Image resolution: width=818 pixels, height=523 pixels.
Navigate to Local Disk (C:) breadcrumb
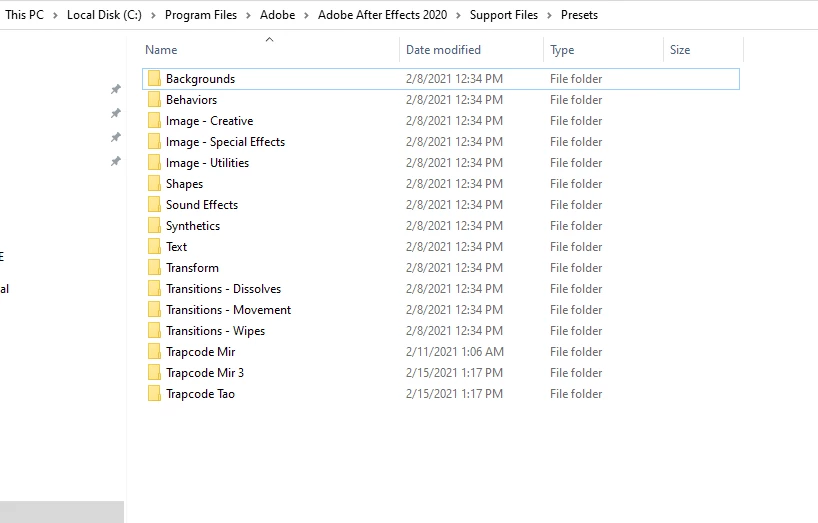(104, 15)
